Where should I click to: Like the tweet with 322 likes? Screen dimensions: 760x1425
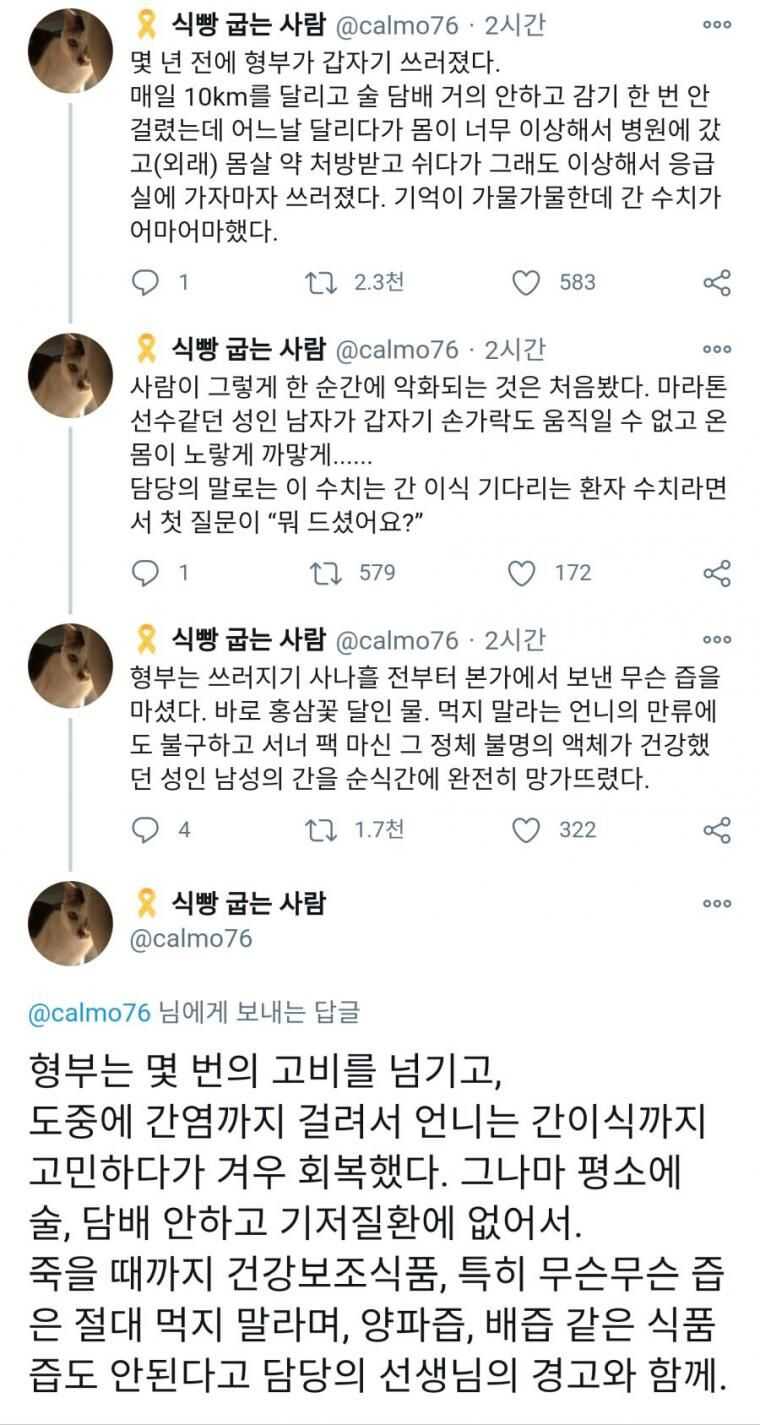point(526,829)
